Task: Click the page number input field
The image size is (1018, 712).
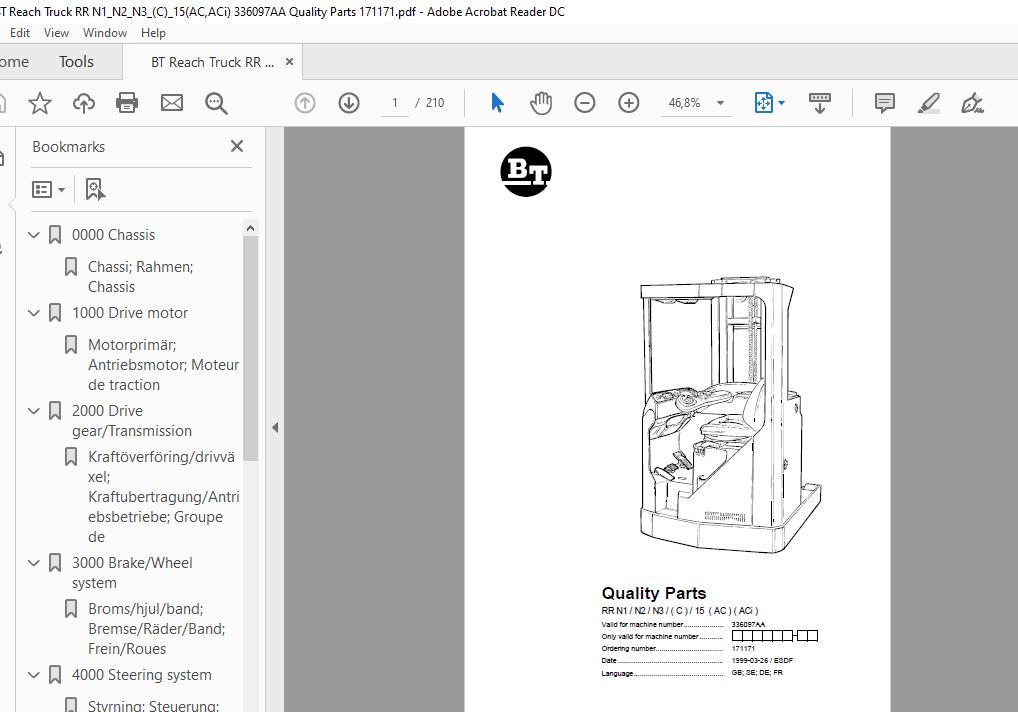Action: [396, 103]
